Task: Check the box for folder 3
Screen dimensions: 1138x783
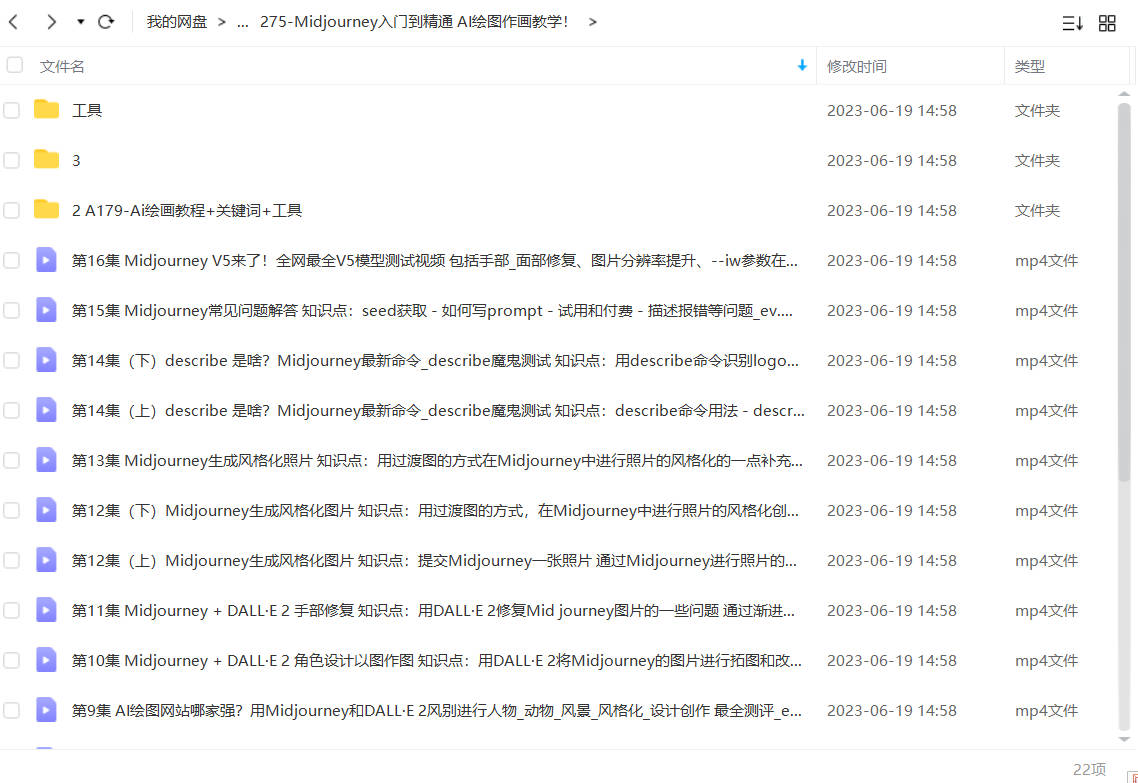Action: pos(12,160)
